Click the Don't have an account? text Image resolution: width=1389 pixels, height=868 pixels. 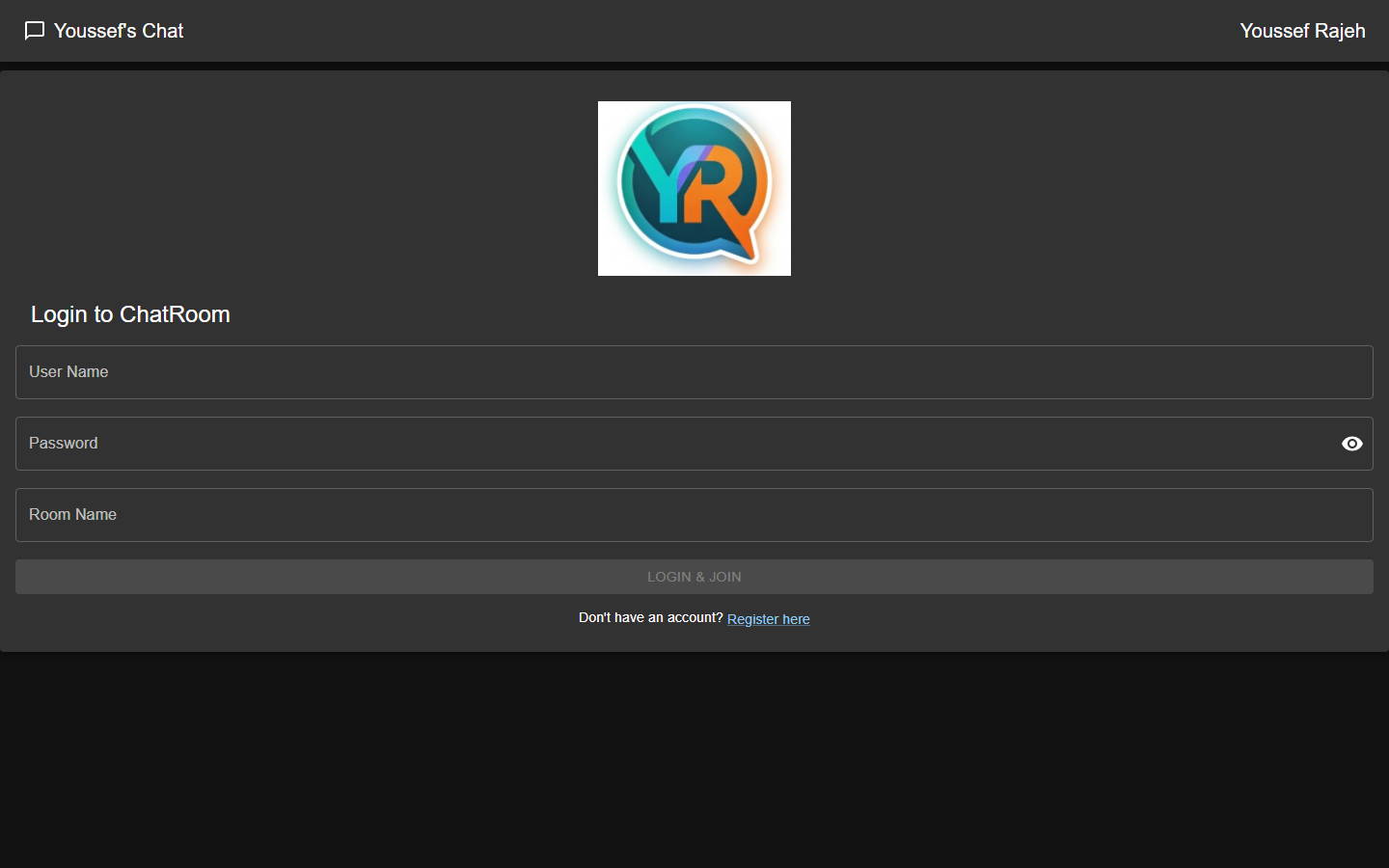pos(651,617)
